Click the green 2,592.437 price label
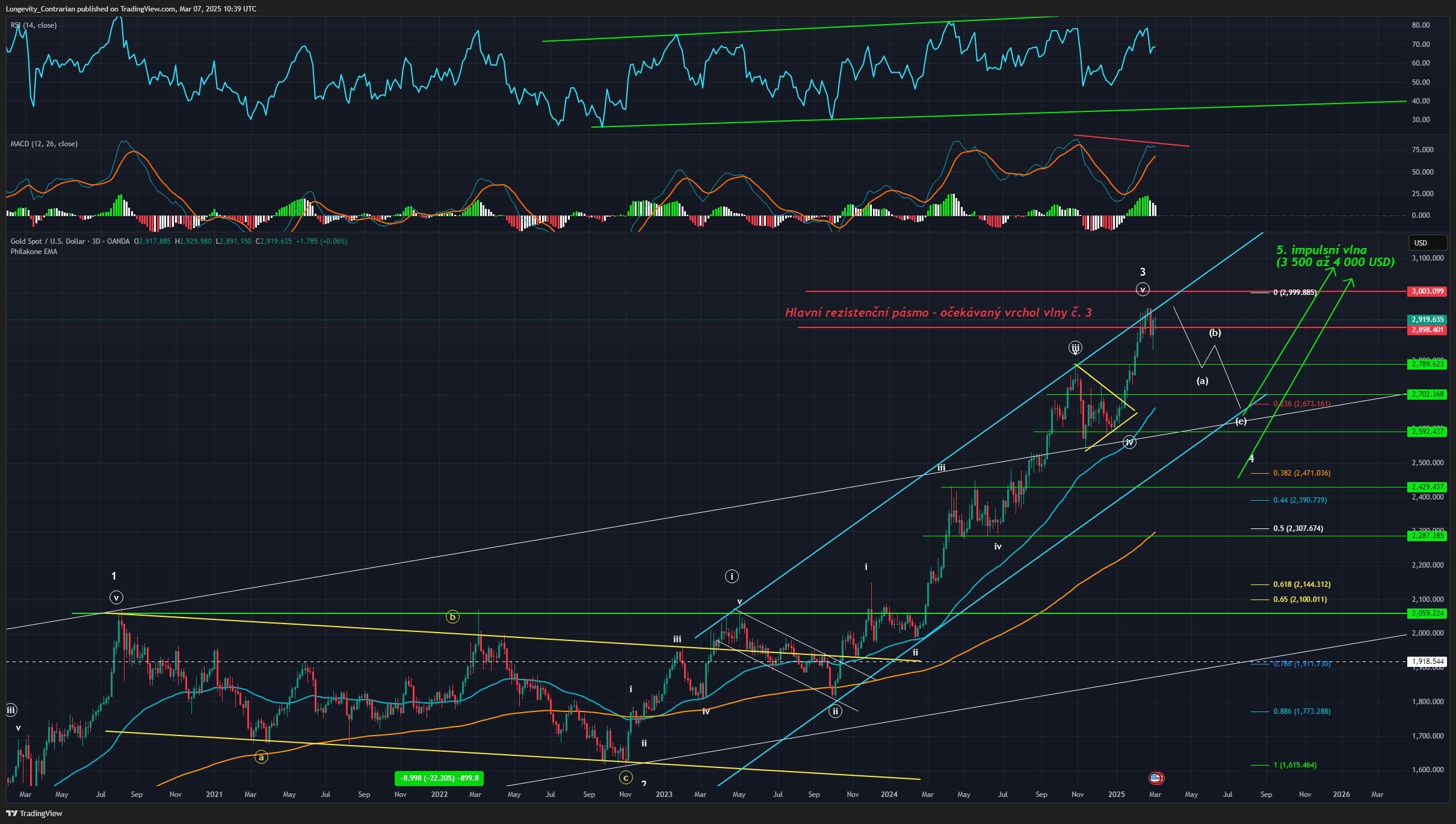 tap(1428, 432)
